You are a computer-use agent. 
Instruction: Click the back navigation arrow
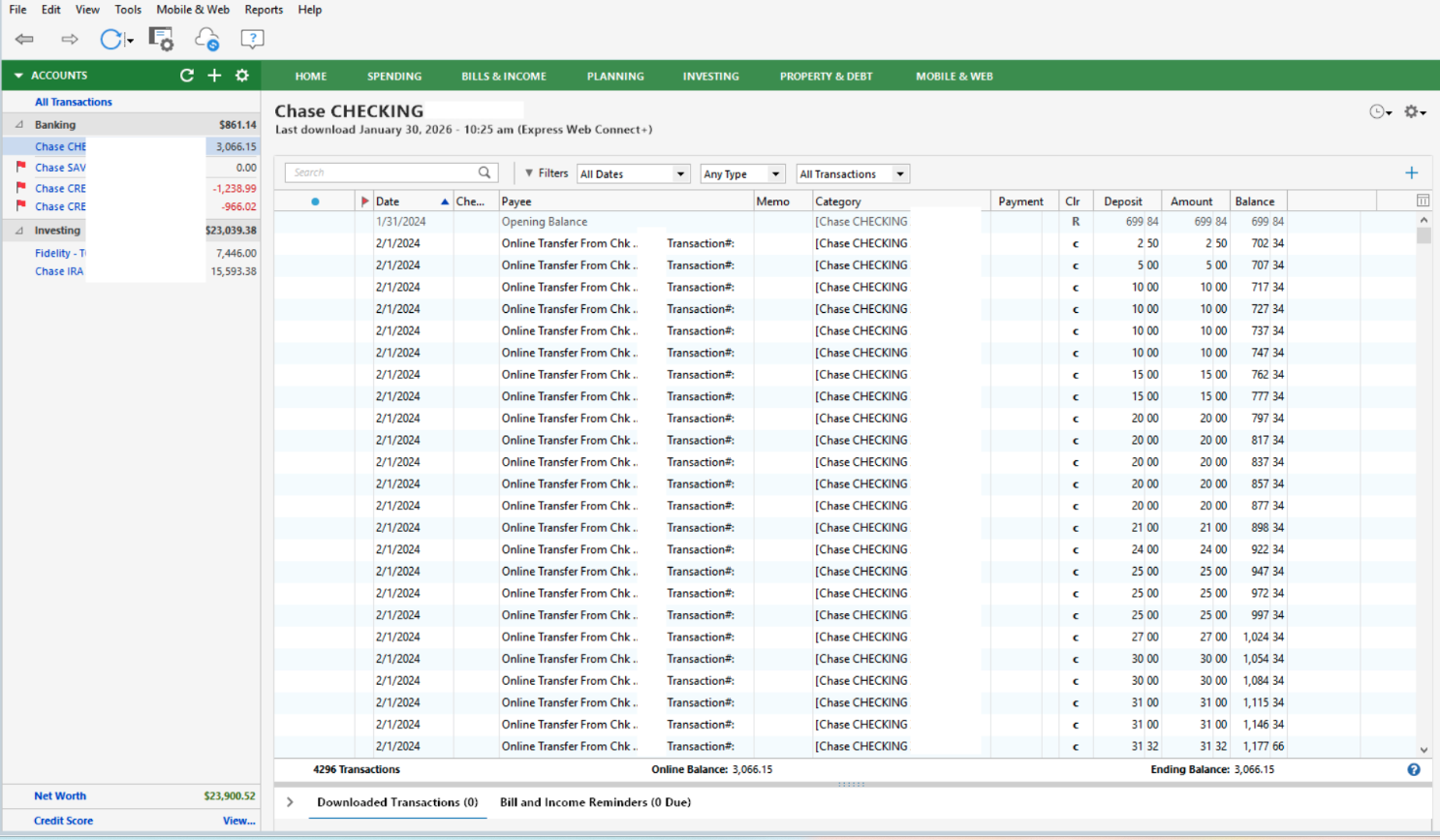click(x=24, y=39)
